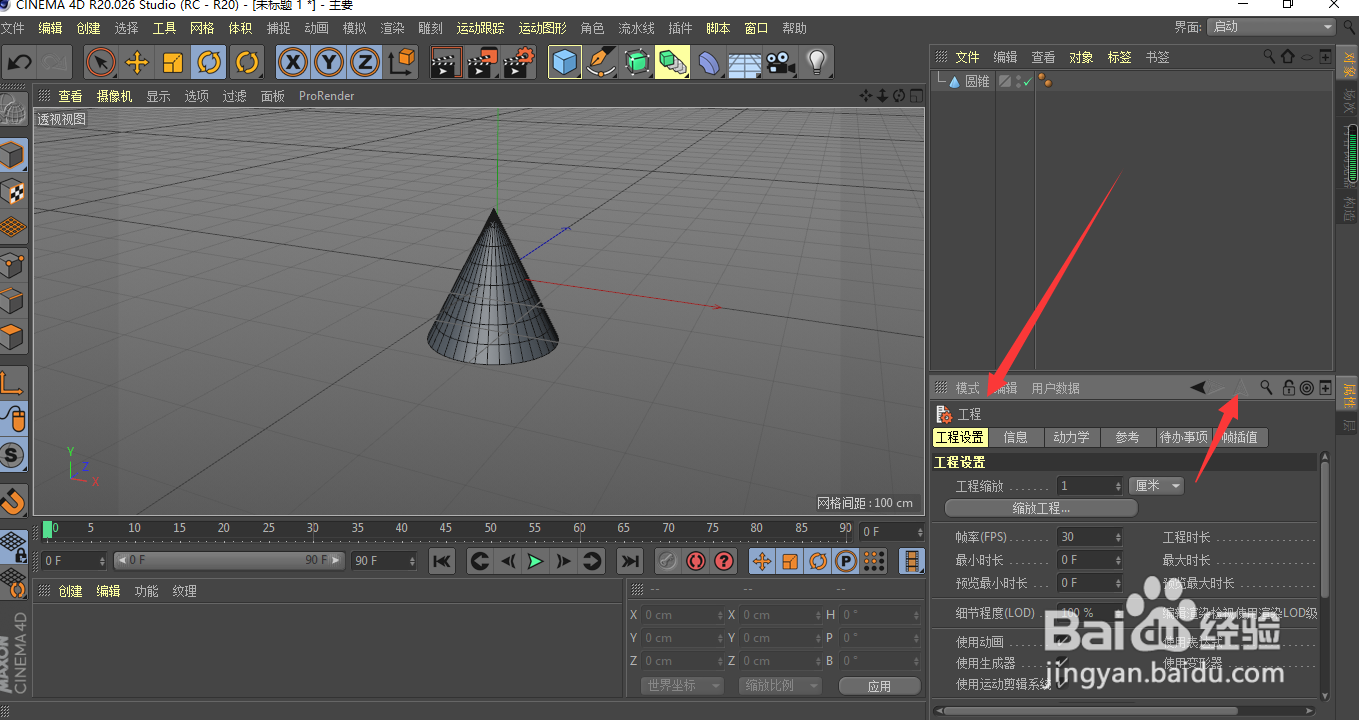Select the 圆锥 object in the list

pyautogui.click(x=977, y=81)
